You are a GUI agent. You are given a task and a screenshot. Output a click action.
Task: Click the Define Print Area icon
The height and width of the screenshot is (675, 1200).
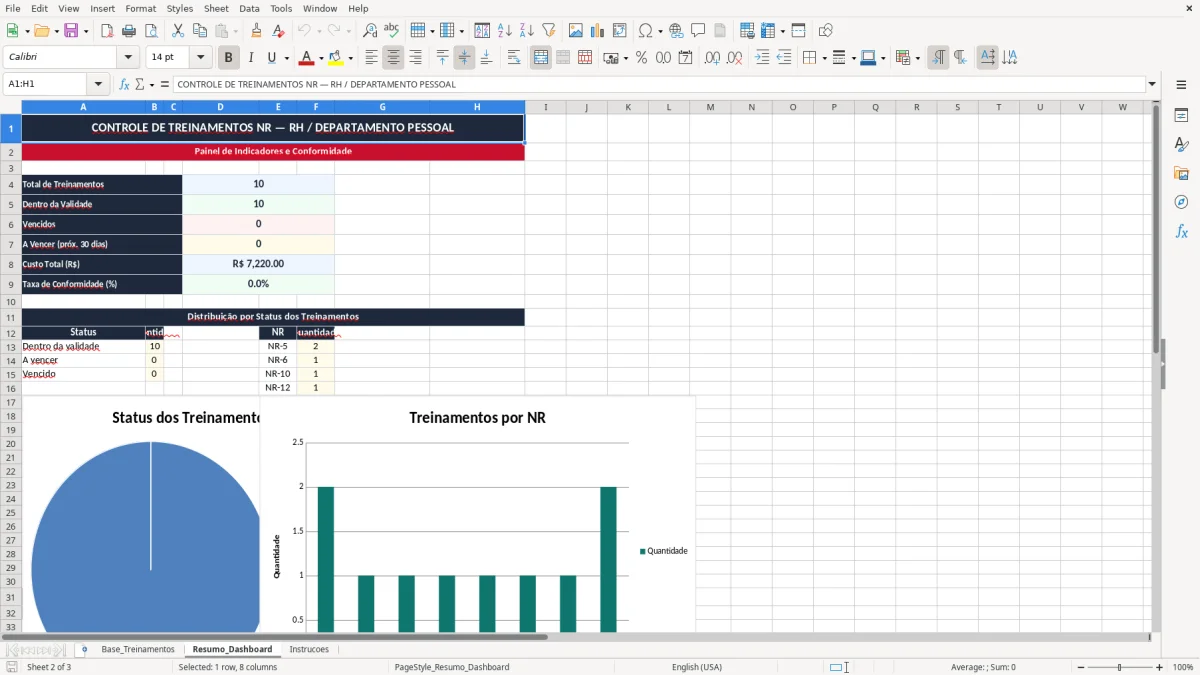746,31
